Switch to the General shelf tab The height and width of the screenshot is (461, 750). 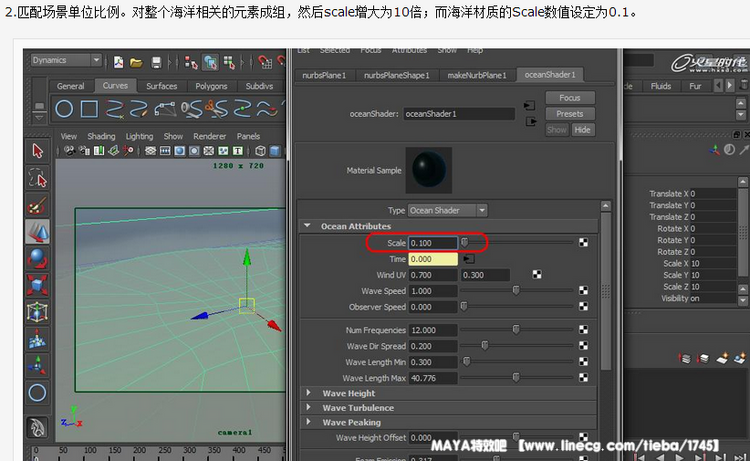click(x=70, y=86)
